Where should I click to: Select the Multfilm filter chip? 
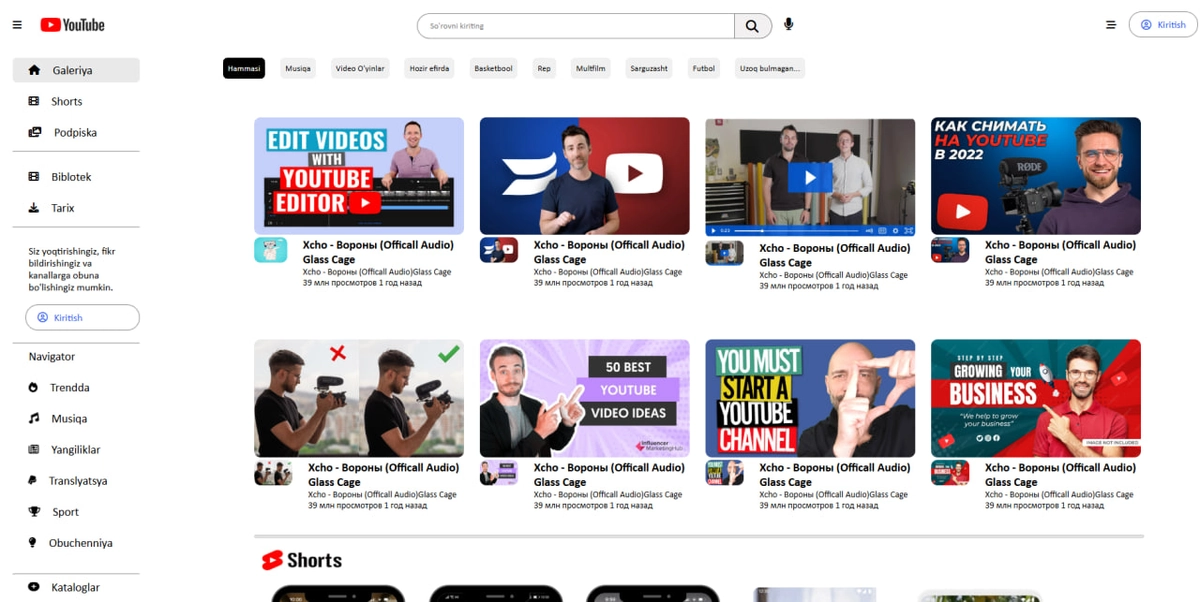tap(591, 68)
